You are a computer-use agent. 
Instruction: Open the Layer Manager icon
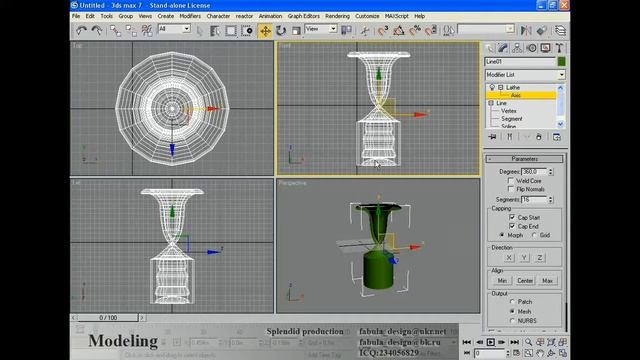coord(560,31)
